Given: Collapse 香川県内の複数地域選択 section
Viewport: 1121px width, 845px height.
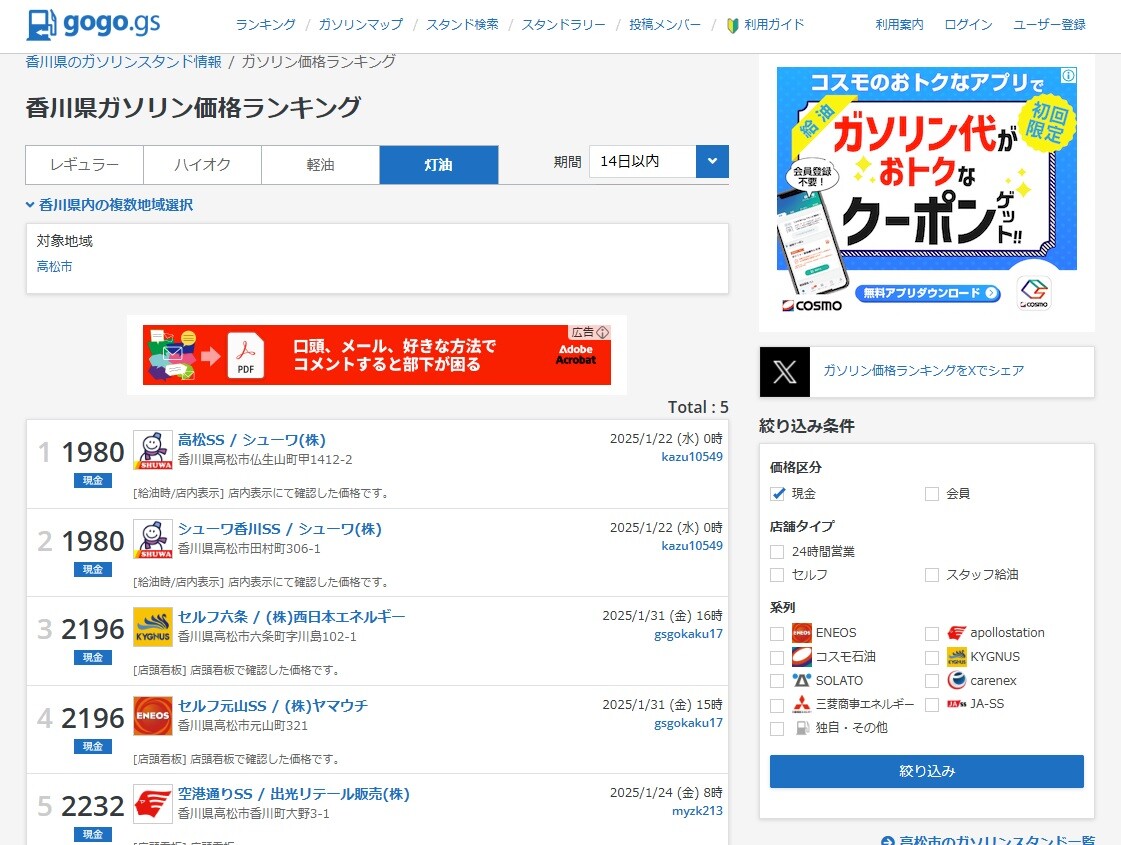Looking at the screenshot, I should tap(109, 205).
